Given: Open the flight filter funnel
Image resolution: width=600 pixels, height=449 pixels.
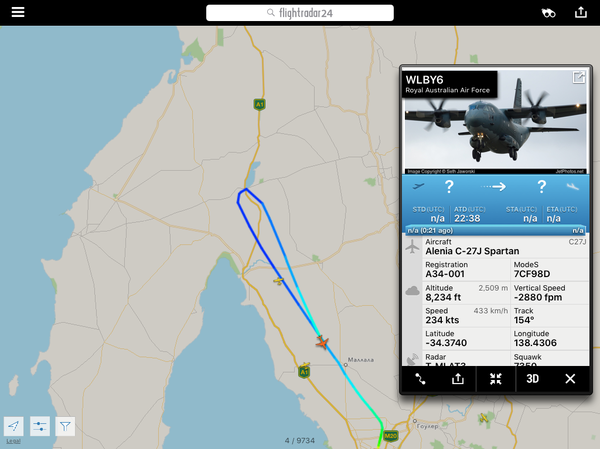Looking at the screenshot, I should (x=65, y=426).
